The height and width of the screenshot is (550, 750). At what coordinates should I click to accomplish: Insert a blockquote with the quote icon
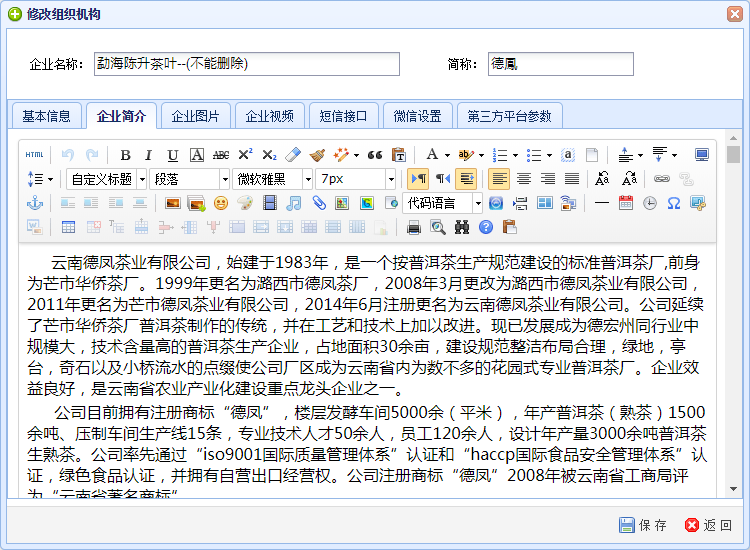[x=375, y=155]
